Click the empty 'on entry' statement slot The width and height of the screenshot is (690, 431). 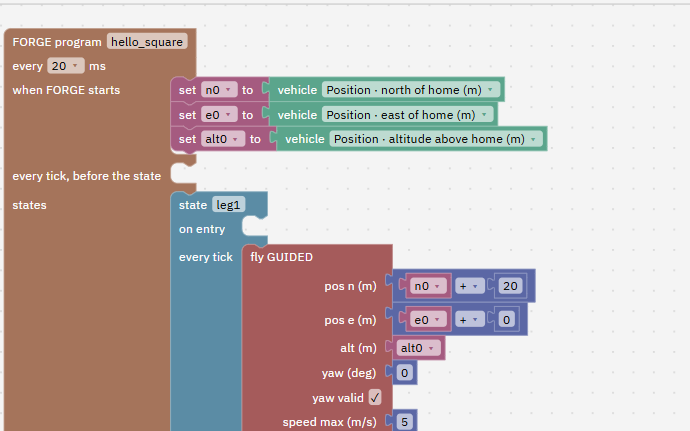(254, 226)
